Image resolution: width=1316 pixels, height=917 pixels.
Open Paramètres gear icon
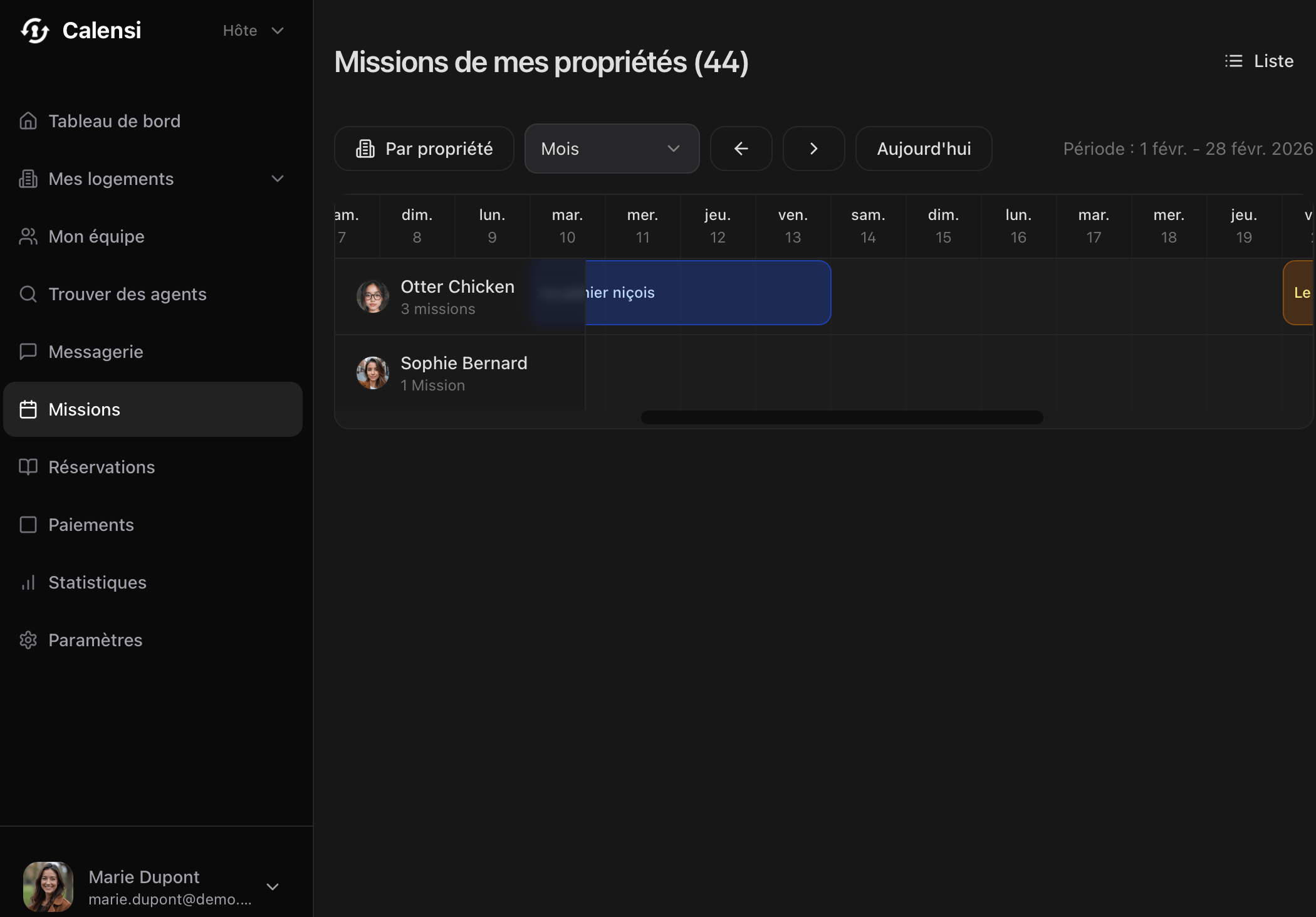pyautogui.click(x=28, y=640)
